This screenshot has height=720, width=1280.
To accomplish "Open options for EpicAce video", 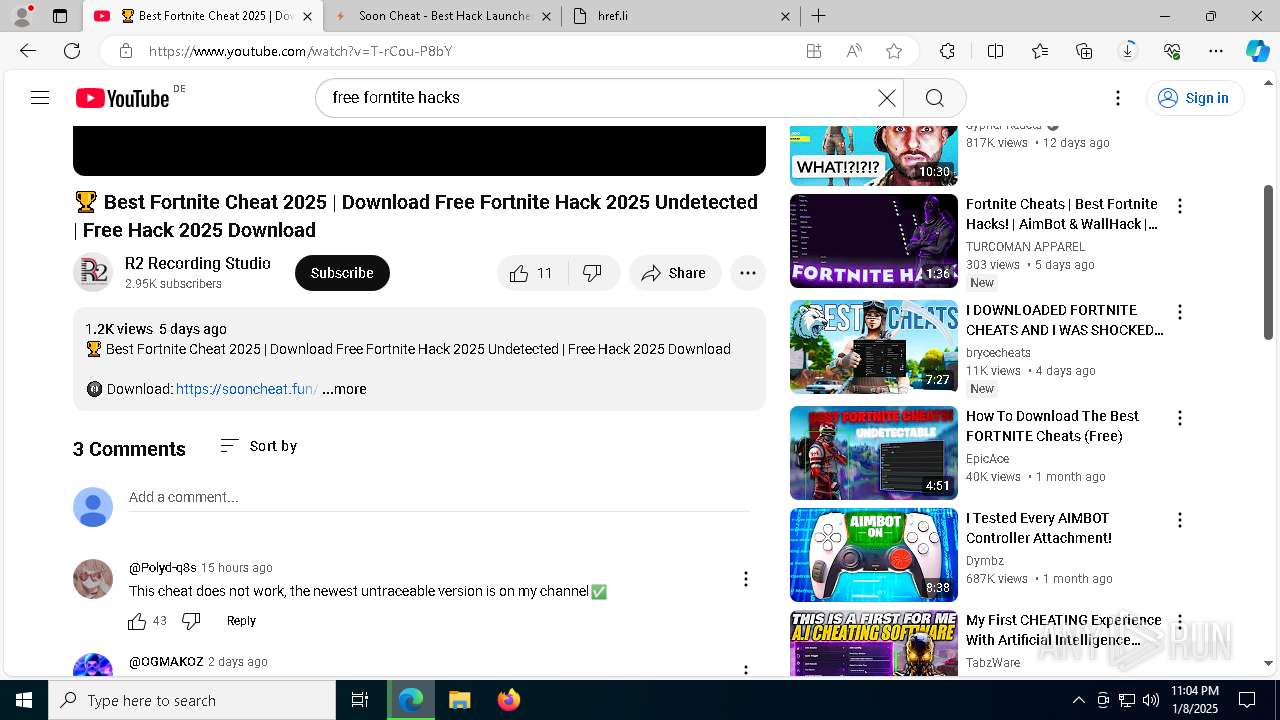I will click(x=1180, y=418).
